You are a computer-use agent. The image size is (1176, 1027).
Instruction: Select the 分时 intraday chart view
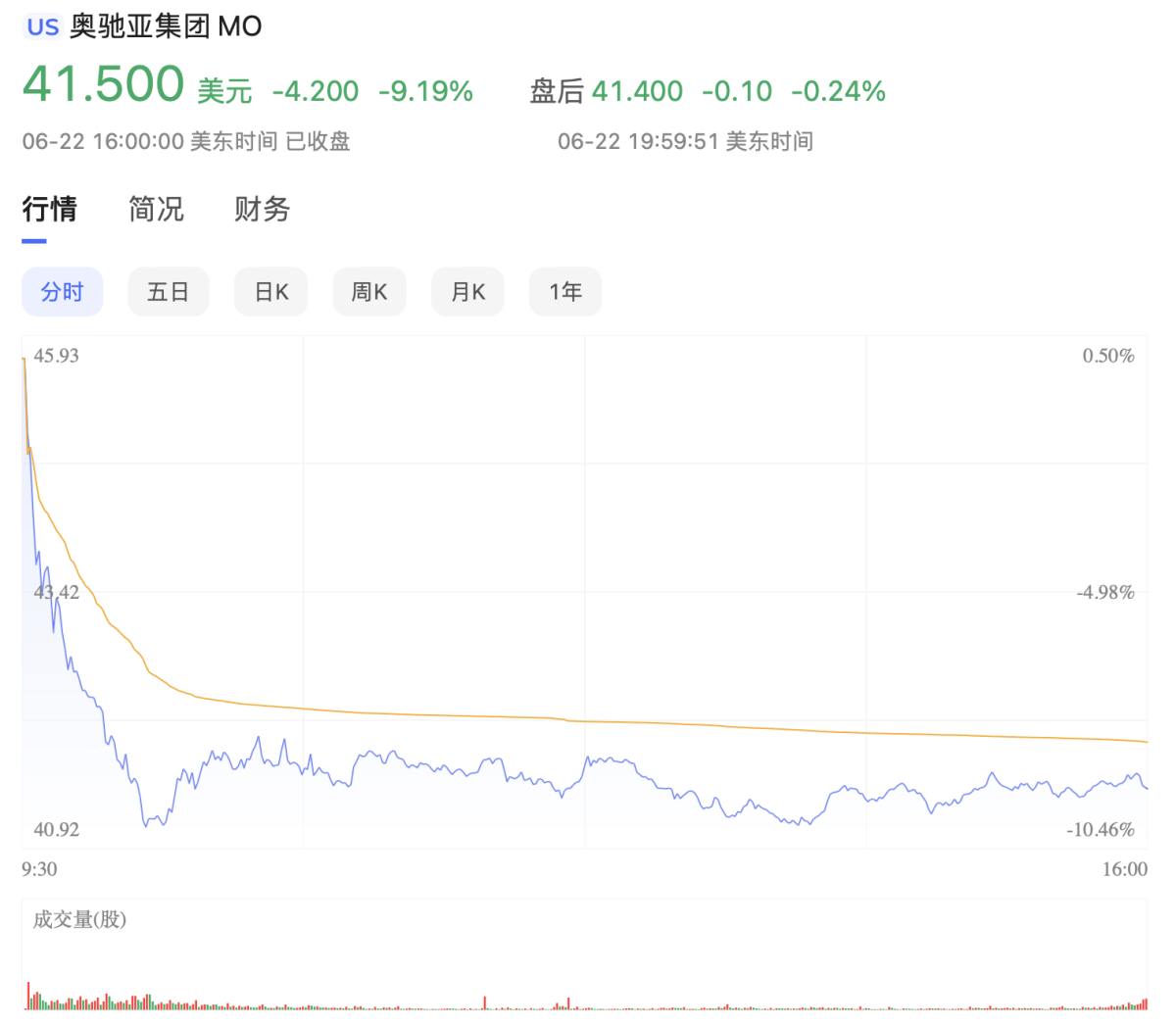coord(62,291)
